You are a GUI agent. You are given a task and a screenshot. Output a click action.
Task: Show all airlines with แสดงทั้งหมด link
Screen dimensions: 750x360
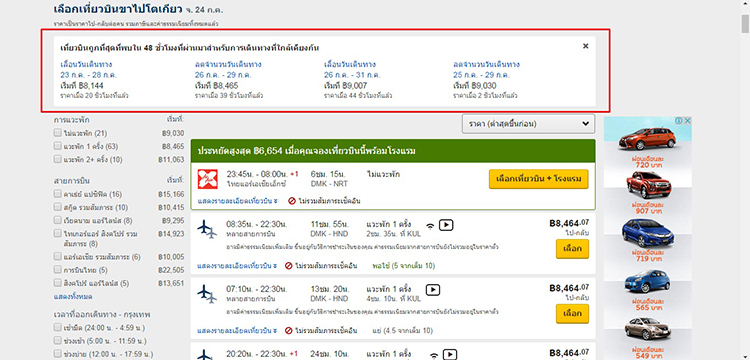click(x=73, y=297)
